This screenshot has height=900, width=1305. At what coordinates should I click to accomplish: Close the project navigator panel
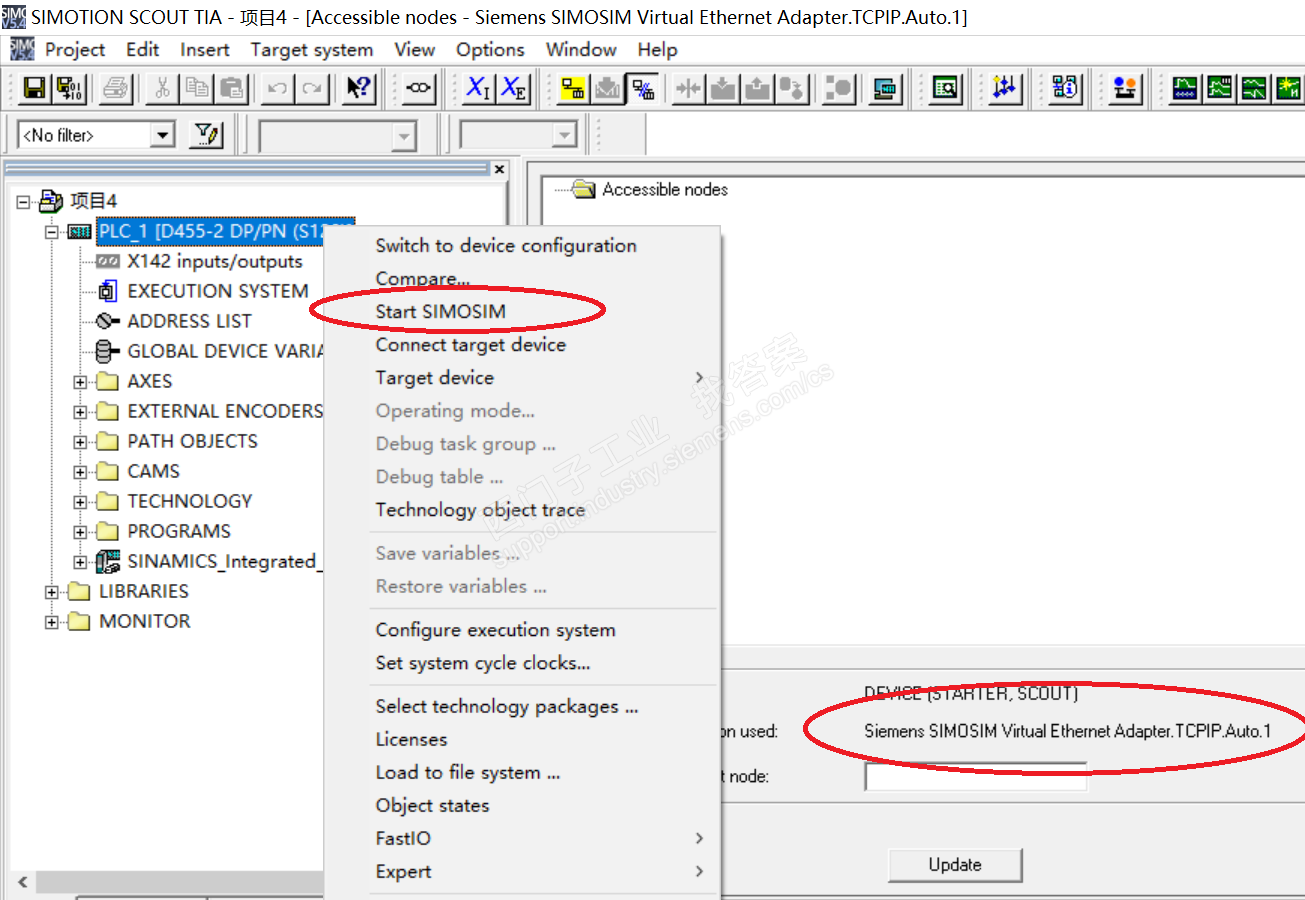(x=500, y=169)
